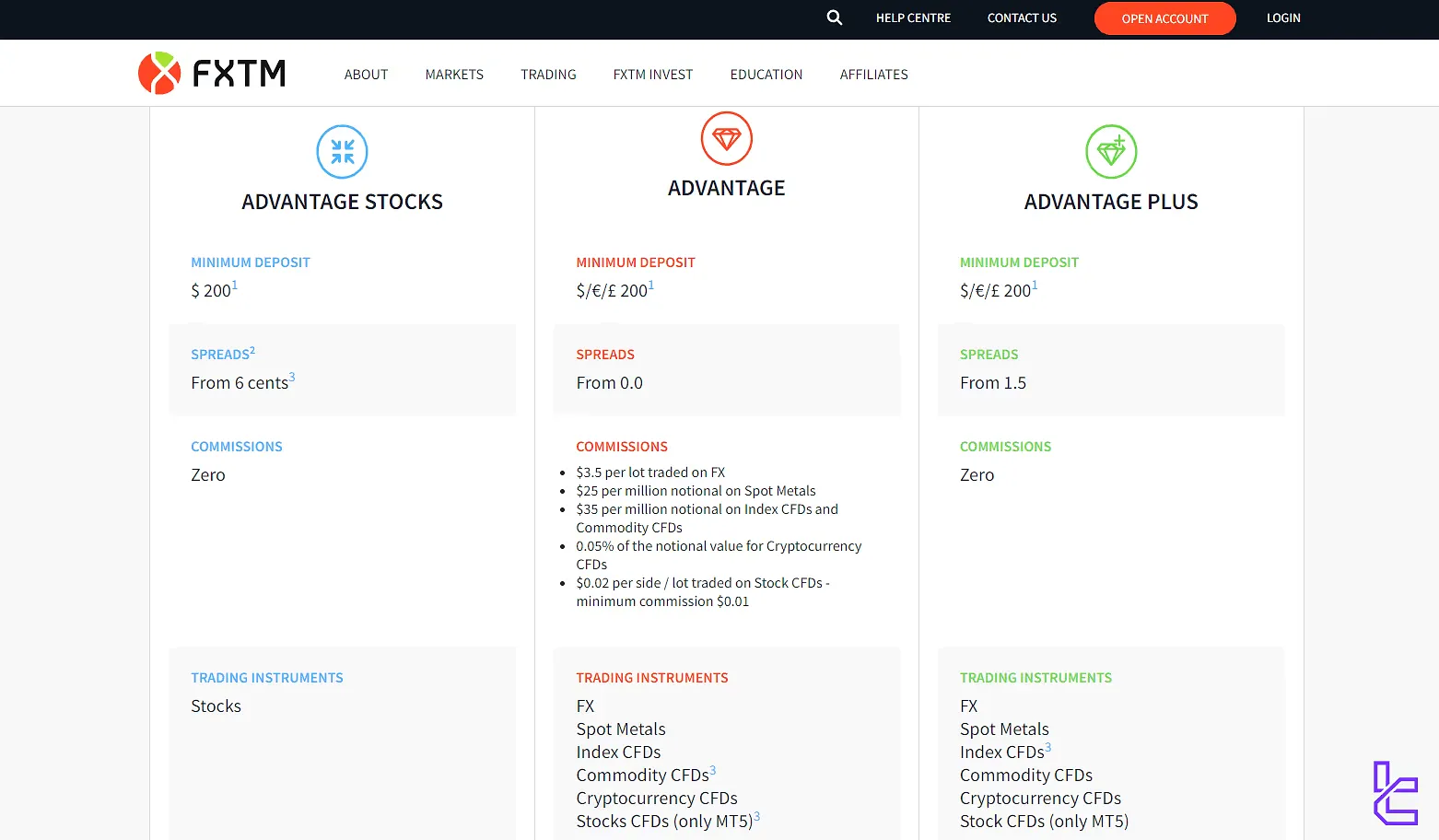Open the About menu
1439x840 pixels.
pyautogui.click(x=366, y=75)
